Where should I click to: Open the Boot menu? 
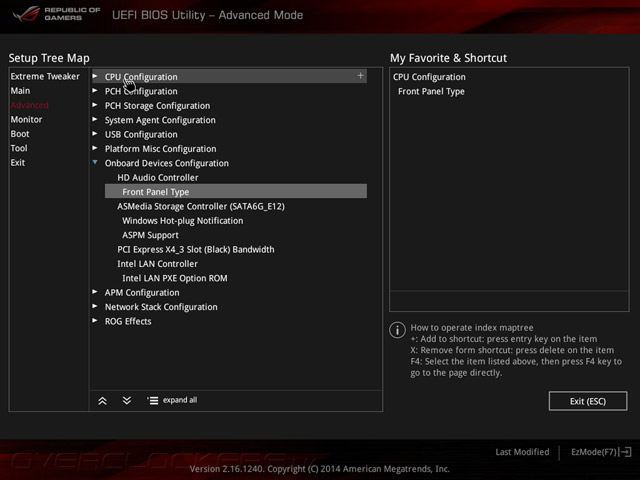click(x=20, y=134)
